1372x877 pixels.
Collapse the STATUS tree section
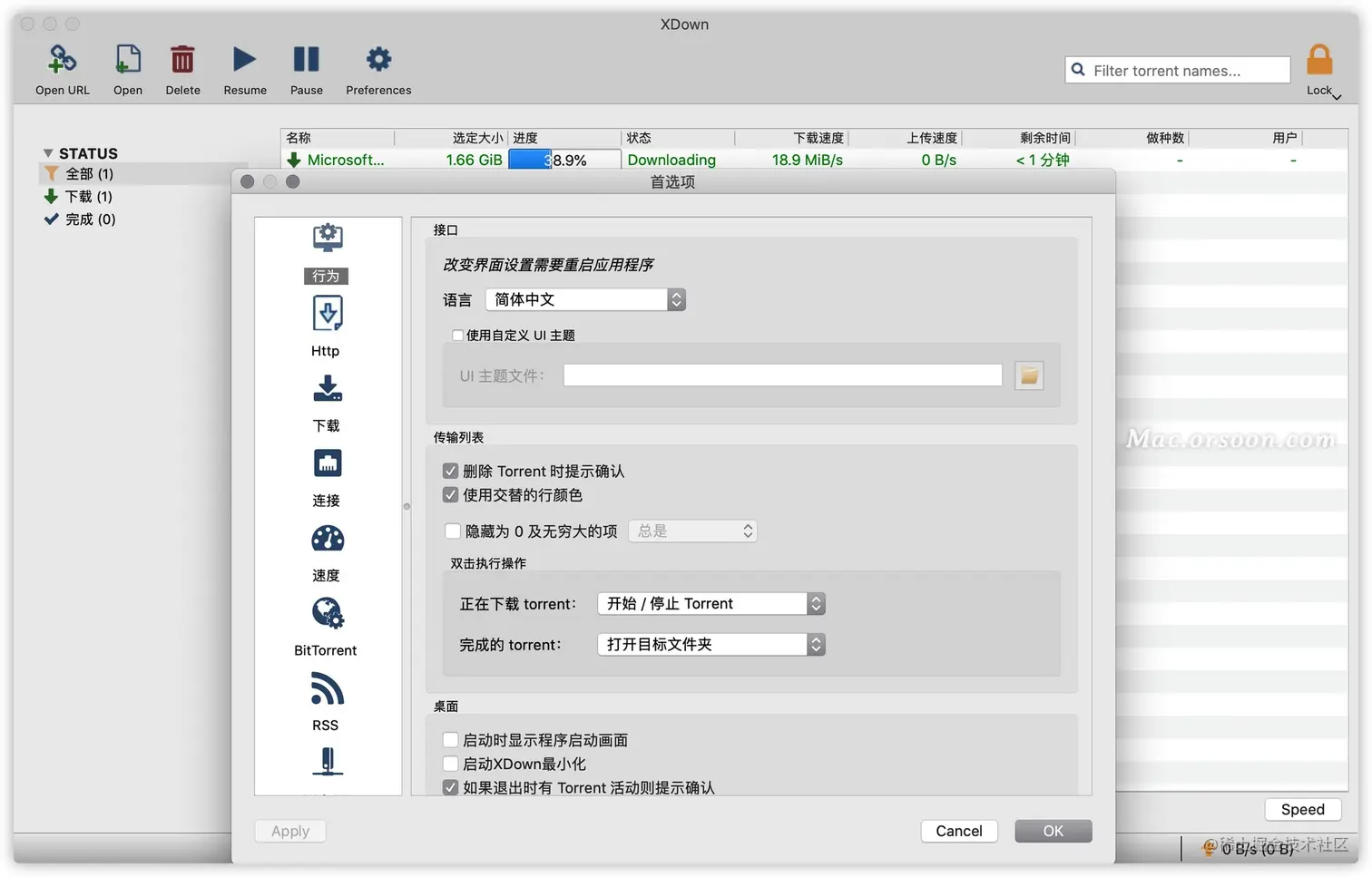(48, 153)
